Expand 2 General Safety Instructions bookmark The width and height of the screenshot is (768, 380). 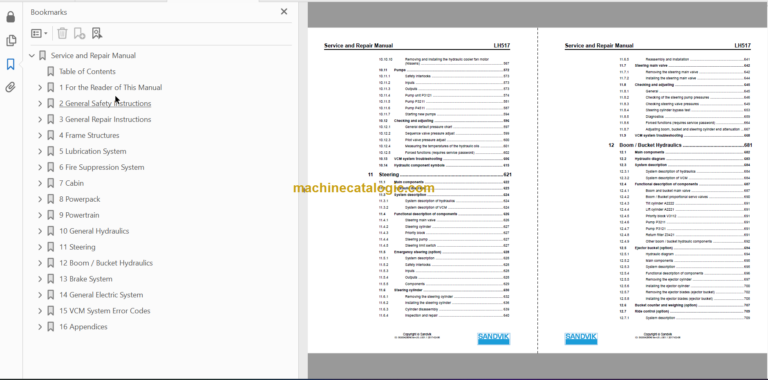click(x=40, y=103)
